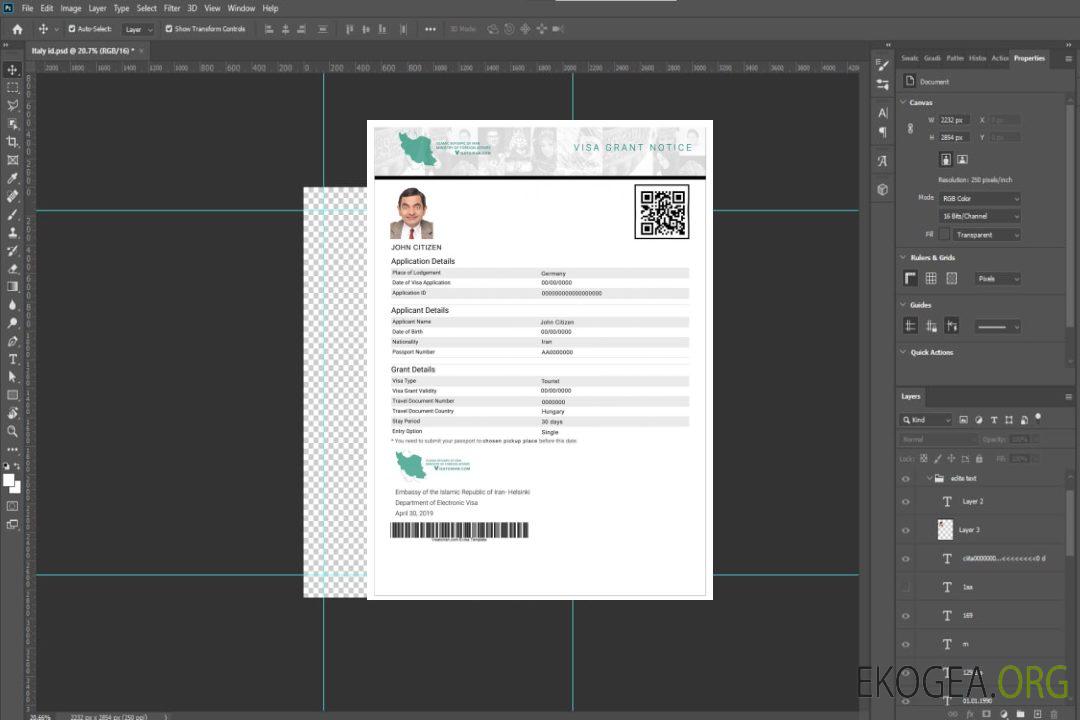This screenshot has width=1080, height=720.
Task: Collapse the 'edite text' layer group
Action: tap(929, 478)
